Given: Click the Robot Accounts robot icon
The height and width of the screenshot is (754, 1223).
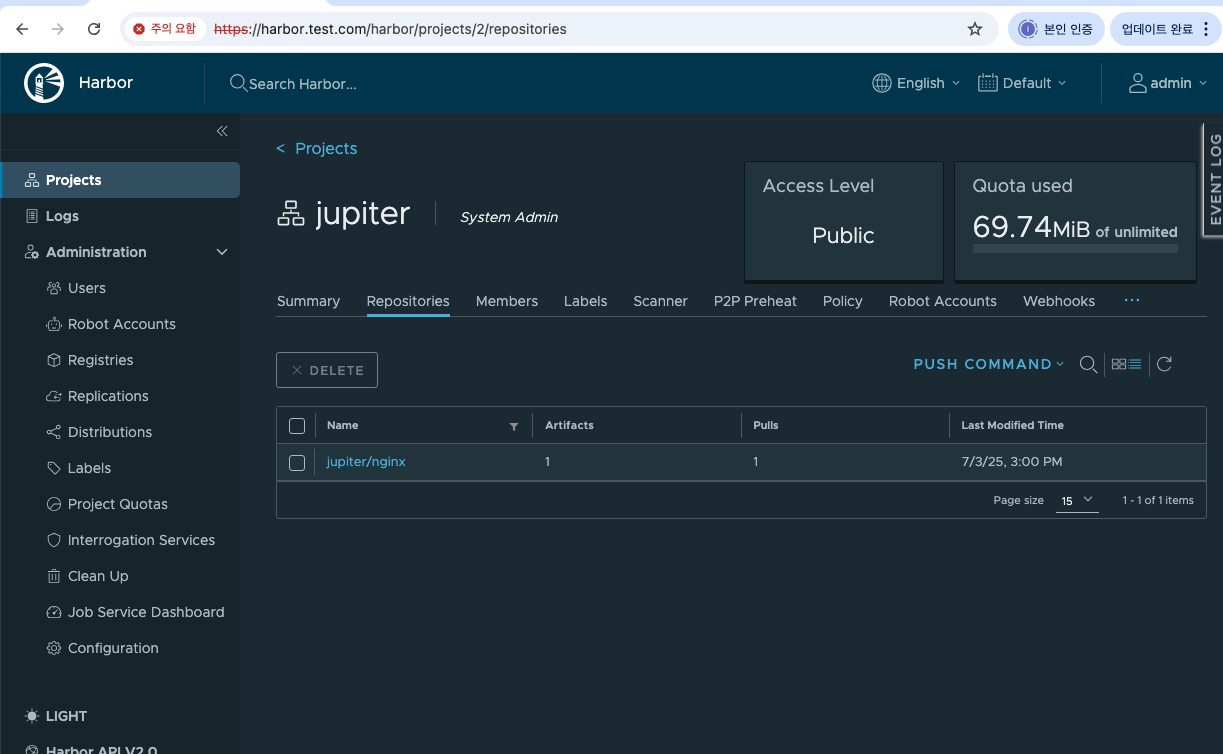Looking at the screenshot, I should (54, 324).
